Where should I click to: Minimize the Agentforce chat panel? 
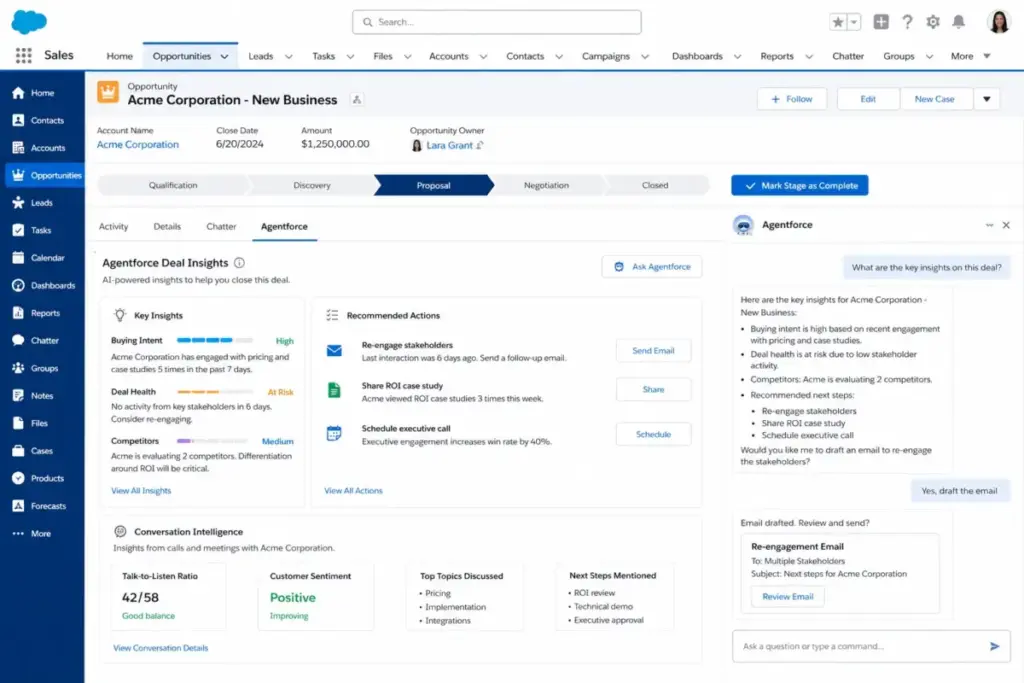tap(989, 225)
